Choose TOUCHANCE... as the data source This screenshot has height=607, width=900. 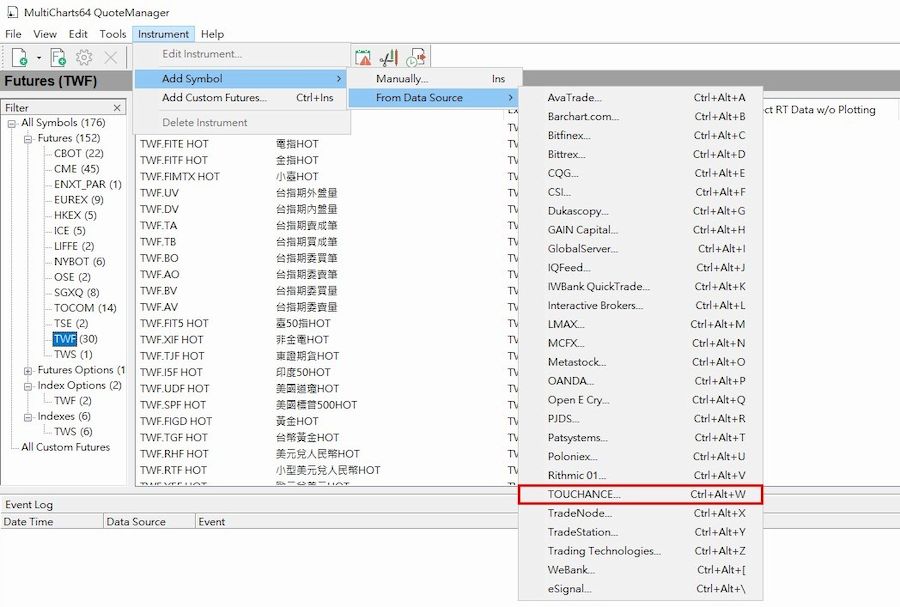click(640, 494)
